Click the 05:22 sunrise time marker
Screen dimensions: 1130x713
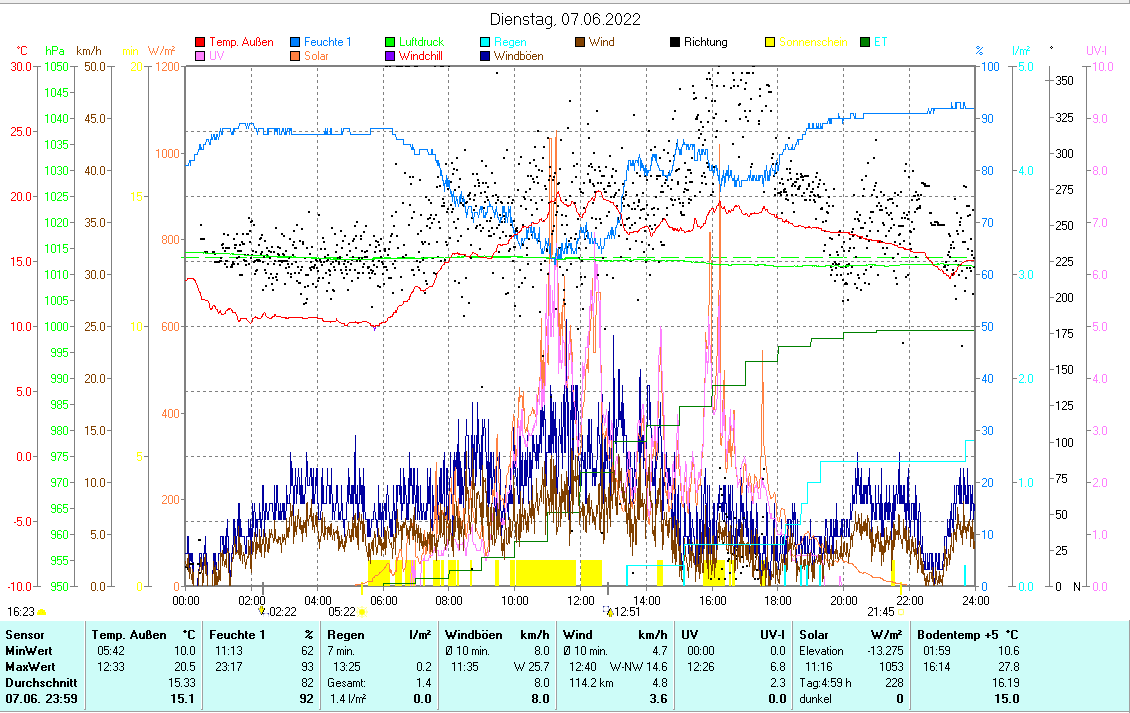(342, 611)
